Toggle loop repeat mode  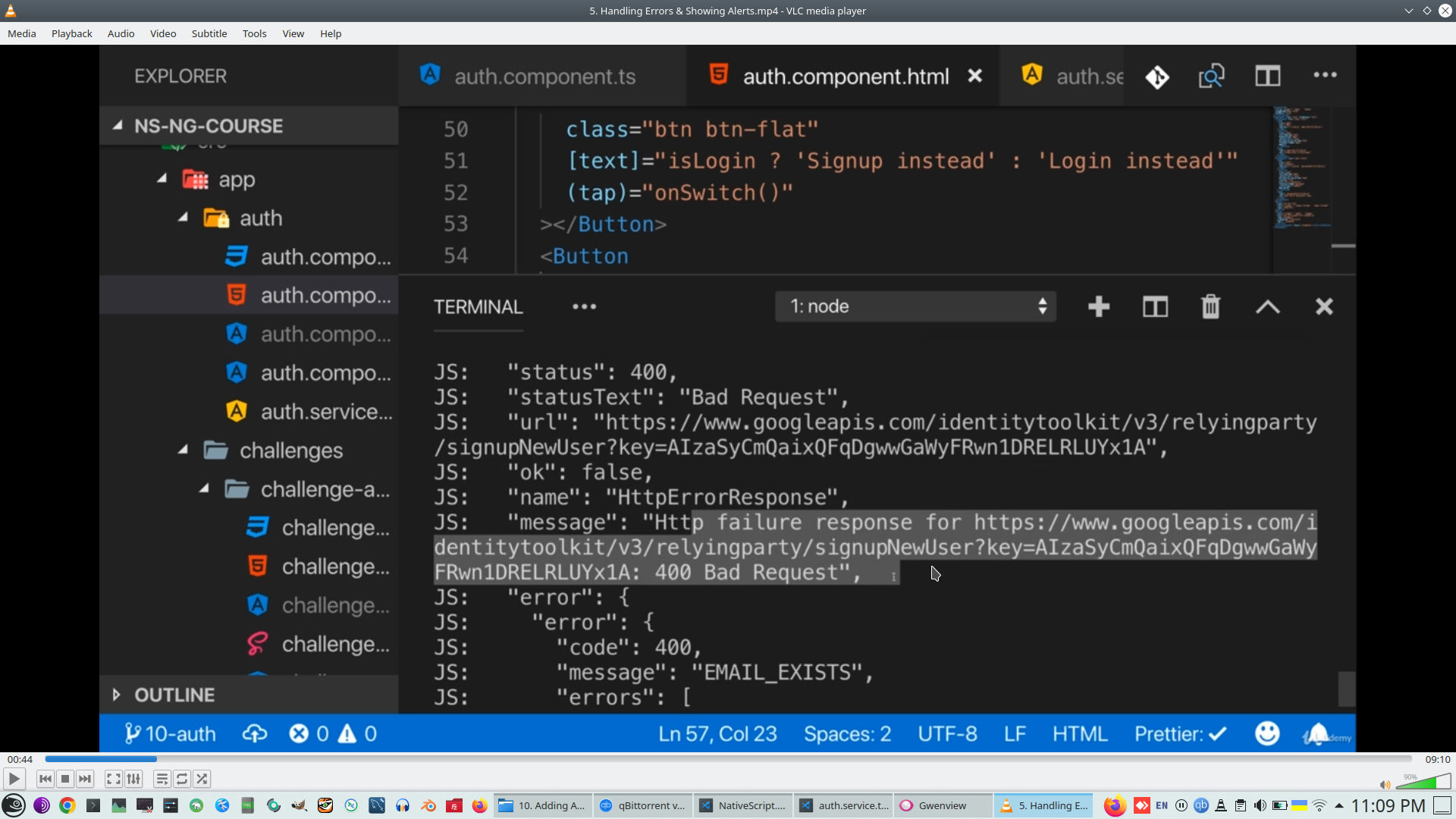coord(182,779)
